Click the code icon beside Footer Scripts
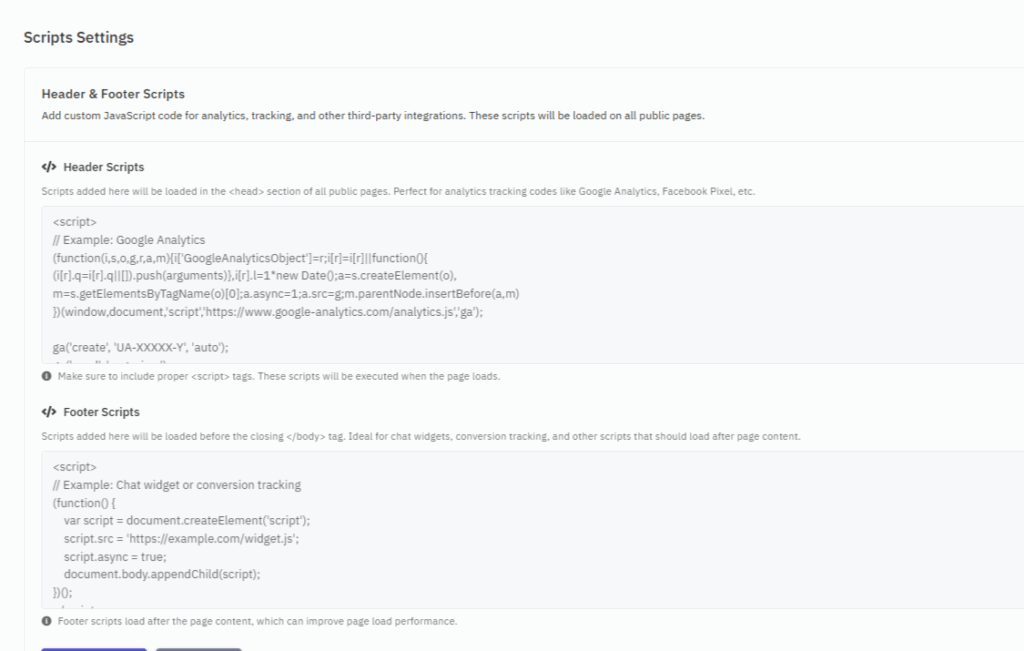The height and width of the screenshot is (651, 1024). (48, 412)
